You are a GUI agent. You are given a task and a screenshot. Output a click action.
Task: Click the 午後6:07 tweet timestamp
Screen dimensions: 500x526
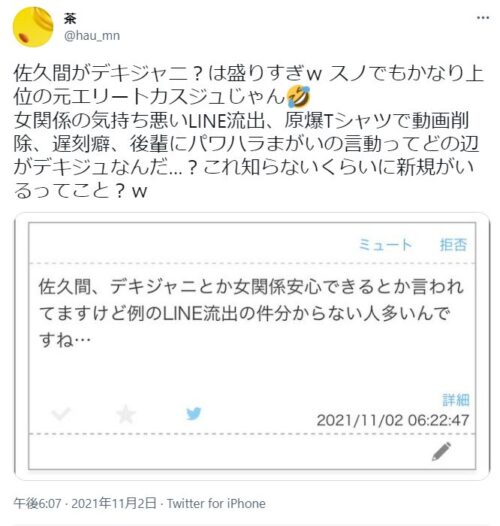38,503
